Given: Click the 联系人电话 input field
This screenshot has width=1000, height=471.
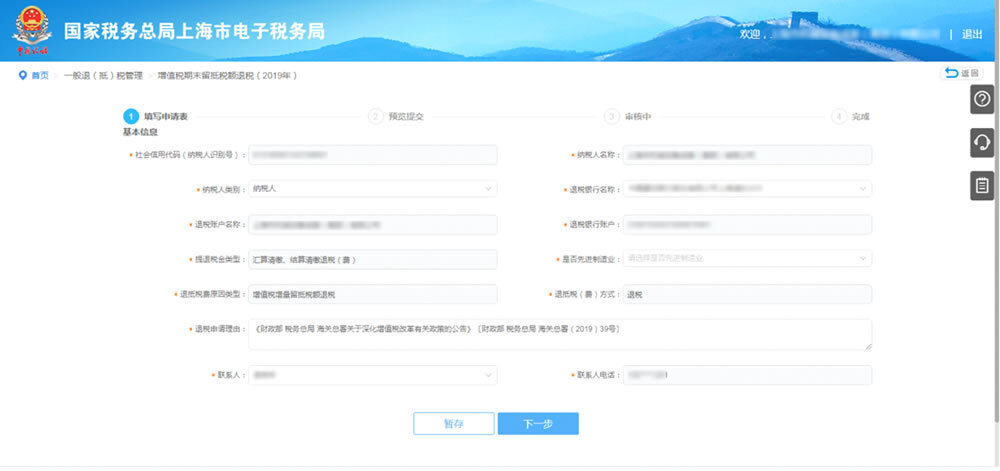Looking at the screenshot, I should coord(747,375).
